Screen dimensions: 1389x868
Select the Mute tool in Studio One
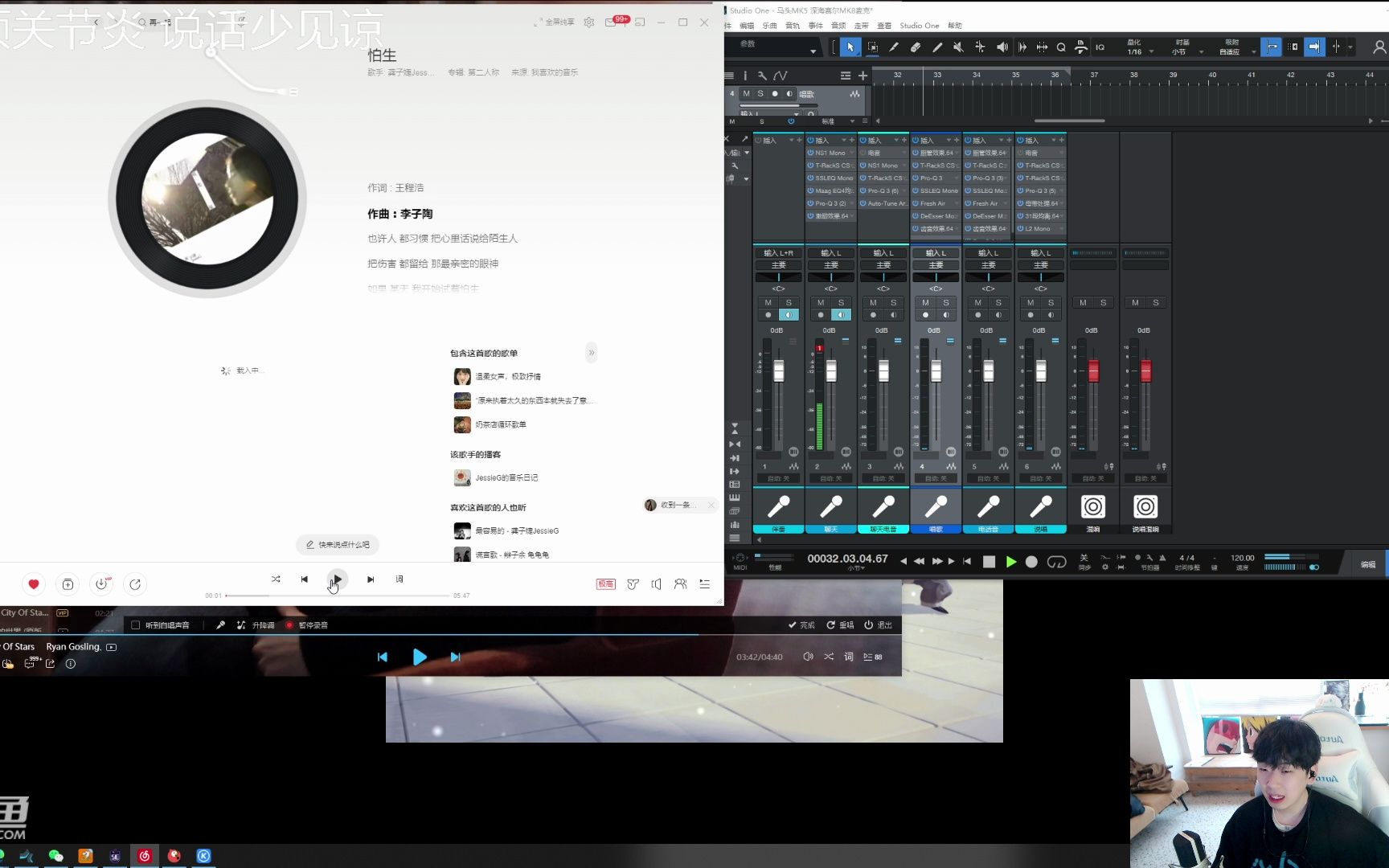point(958,47)
